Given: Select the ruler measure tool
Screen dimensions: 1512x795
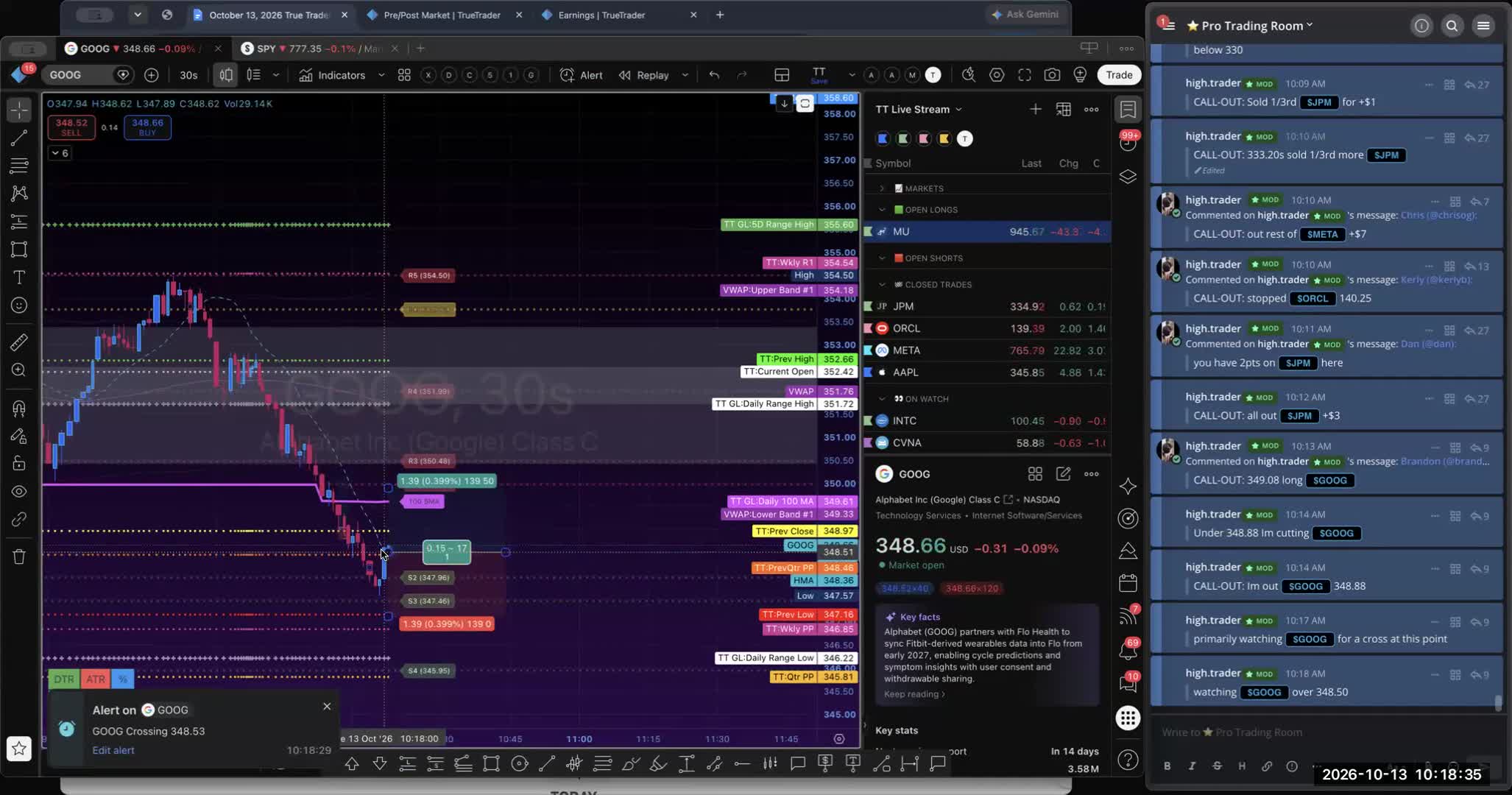Looking at the screenshot, I should tap(19, 342).
